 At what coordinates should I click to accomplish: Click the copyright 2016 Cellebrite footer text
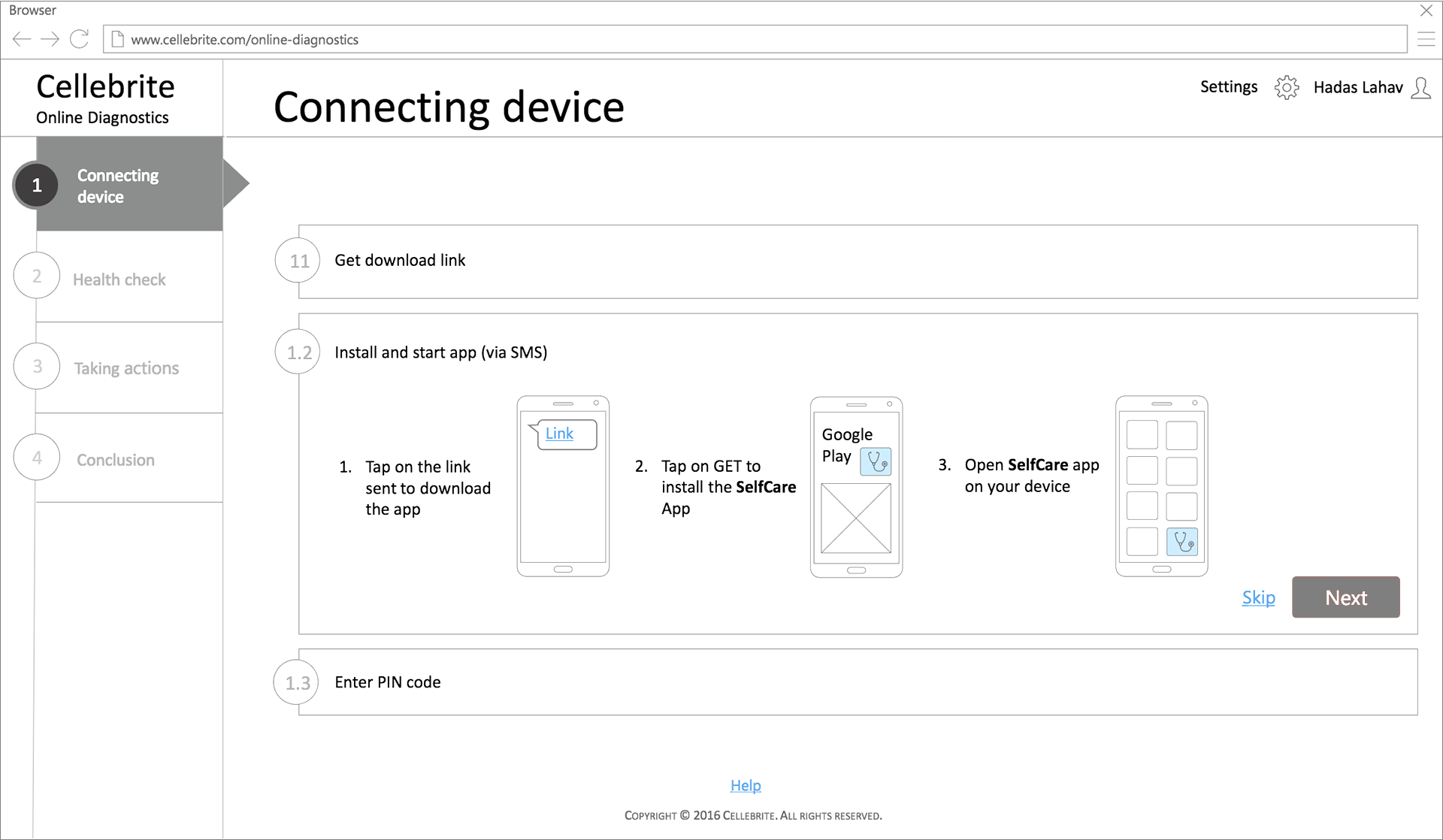pyautogui.click(x=753, y=815)
